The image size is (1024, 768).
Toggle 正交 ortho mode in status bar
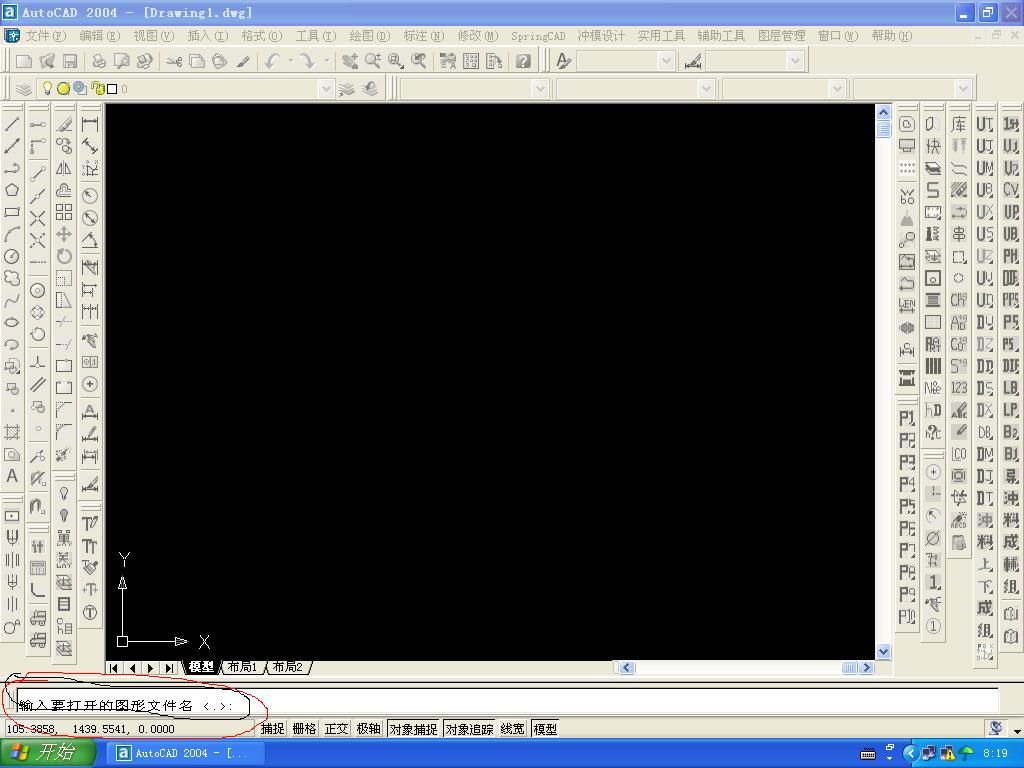(x=336, y=729)
